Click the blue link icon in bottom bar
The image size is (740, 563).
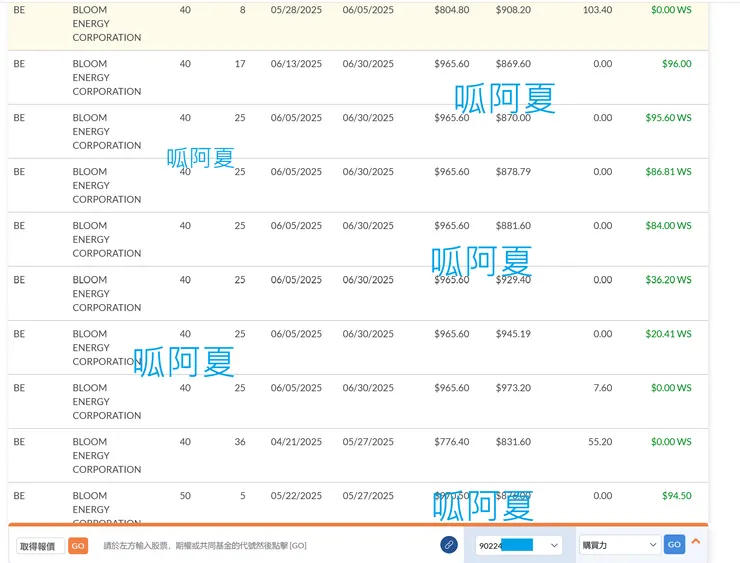pos(449,545)
